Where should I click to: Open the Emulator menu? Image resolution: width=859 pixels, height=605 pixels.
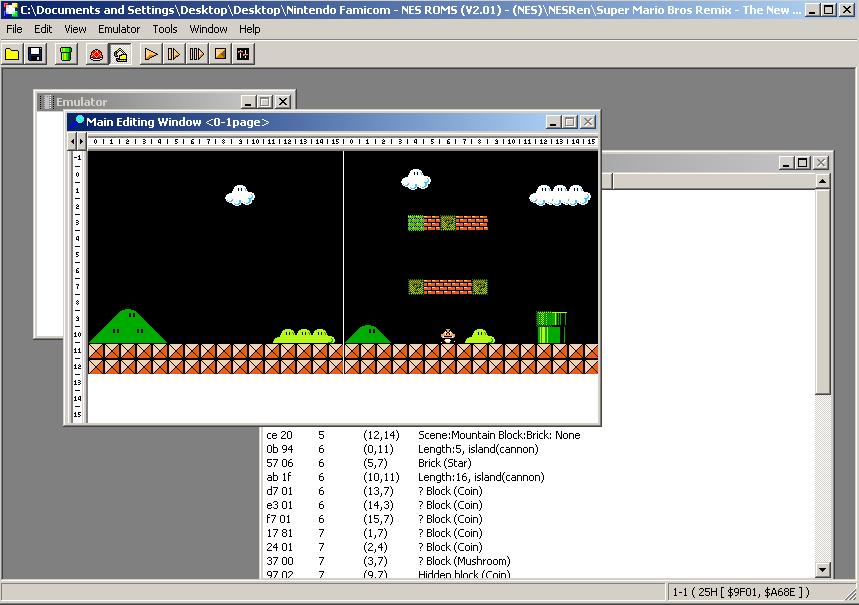click(119, 29)
